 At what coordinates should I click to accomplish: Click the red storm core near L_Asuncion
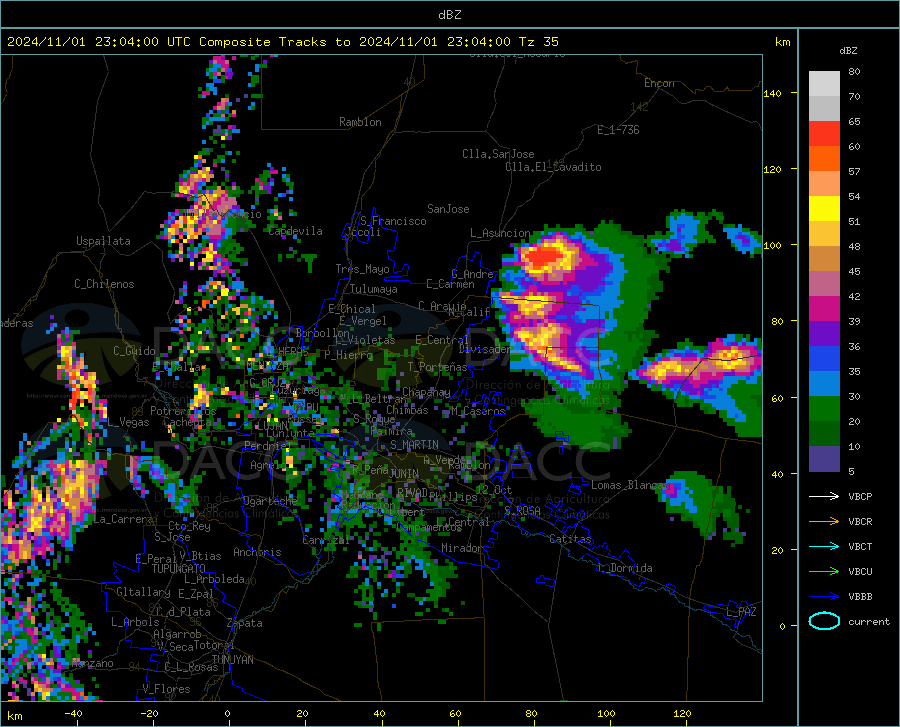[545, 256]
